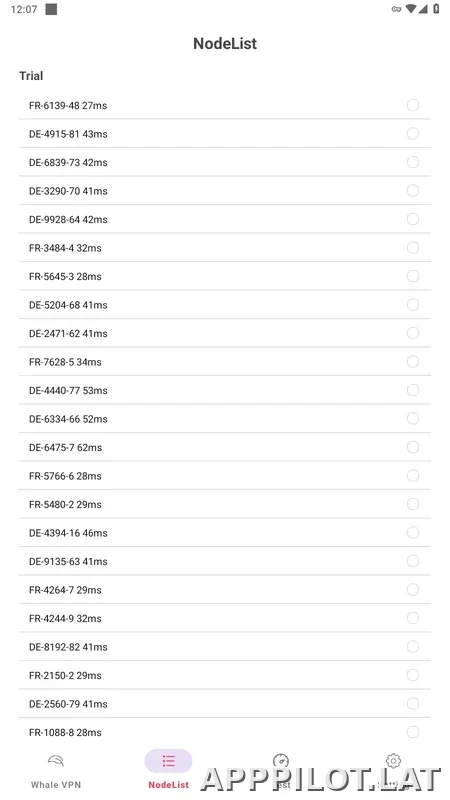This screenshot has height=800, width=450.
Task: Pick the FR-7628-5 34ms node row
Action: click(x=225, y=362)
